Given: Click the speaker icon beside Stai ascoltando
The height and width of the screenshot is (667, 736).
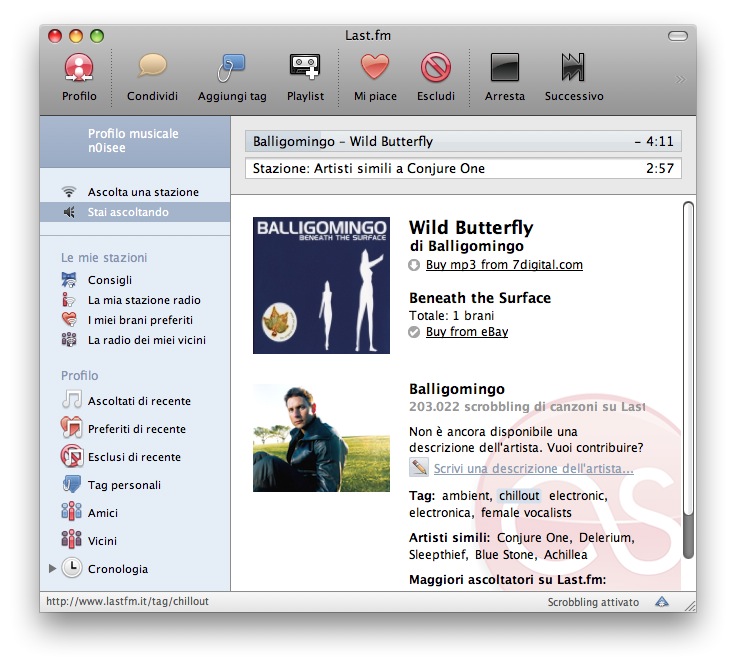Looking at the screenshot, I should (x=69, y=212).
